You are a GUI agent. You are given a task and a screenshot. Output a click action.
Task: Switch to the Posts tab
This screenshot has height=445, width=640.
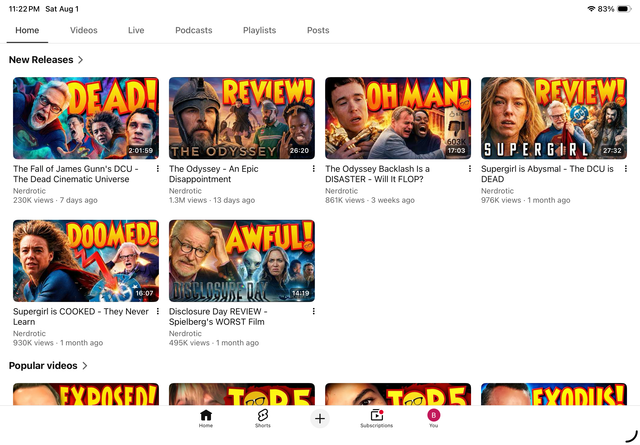tap(318, 30)
